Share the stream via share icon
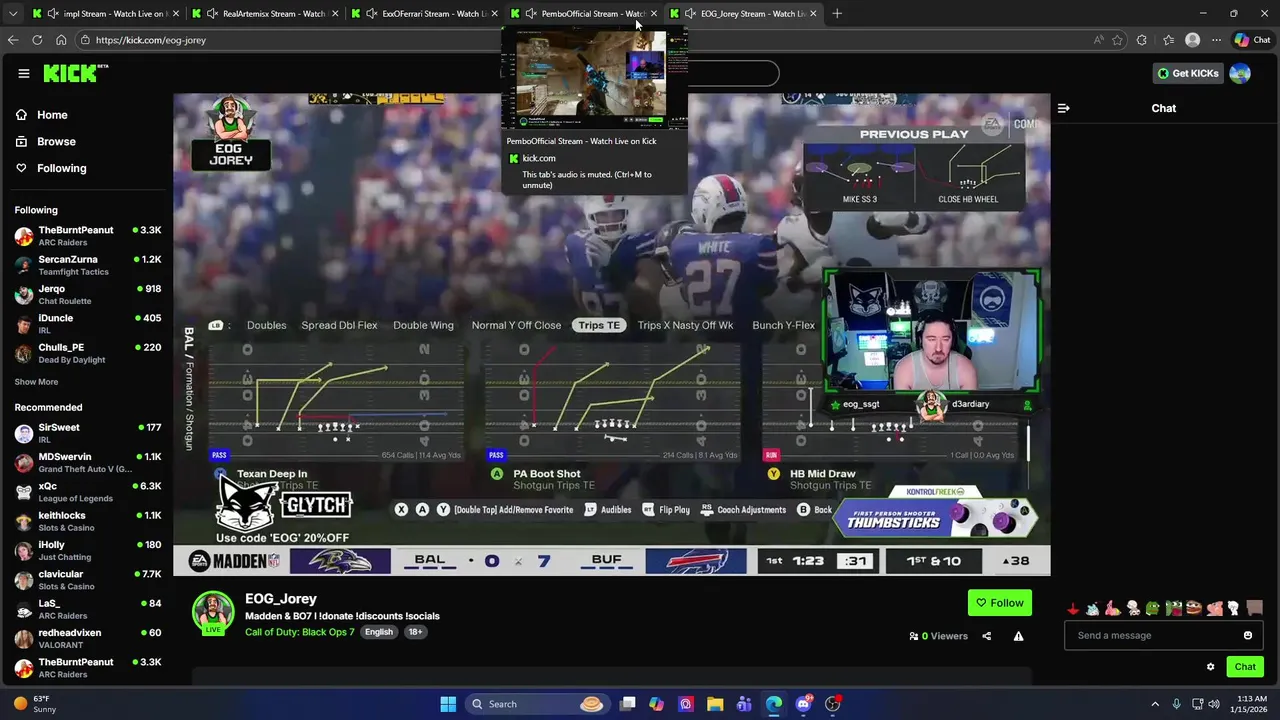 (986, 636)
